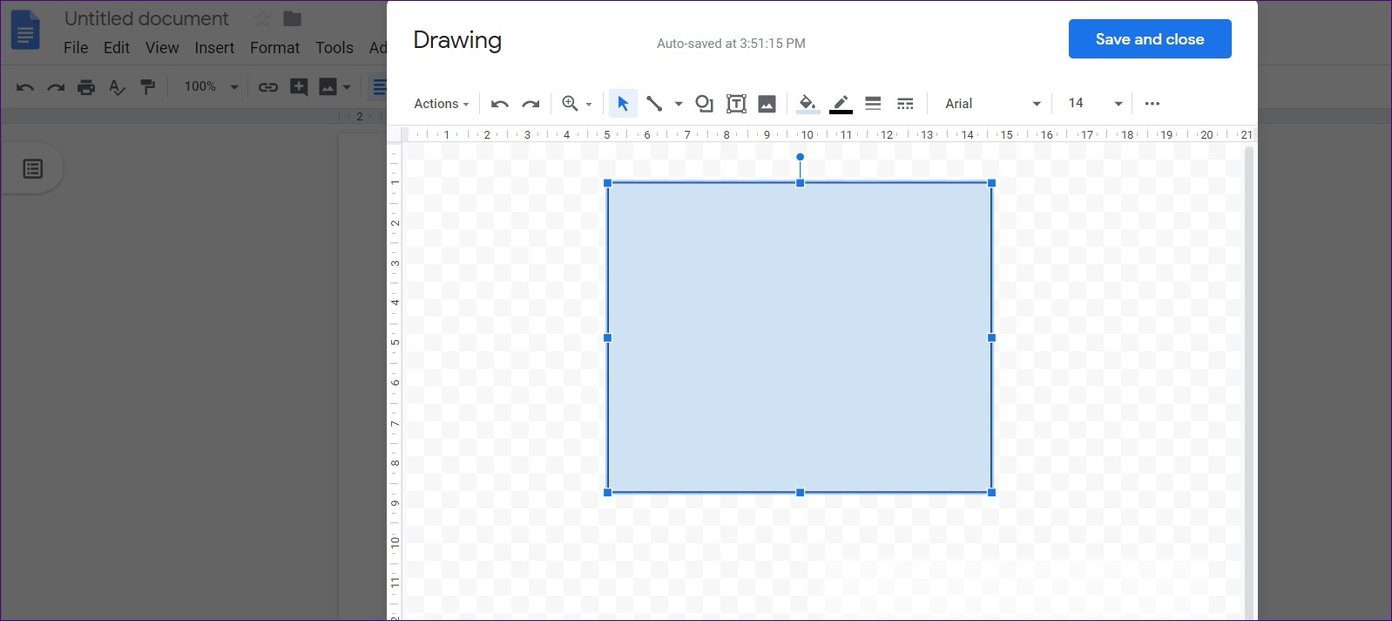Undo last action in Drawing toolbar

[500, 104]
